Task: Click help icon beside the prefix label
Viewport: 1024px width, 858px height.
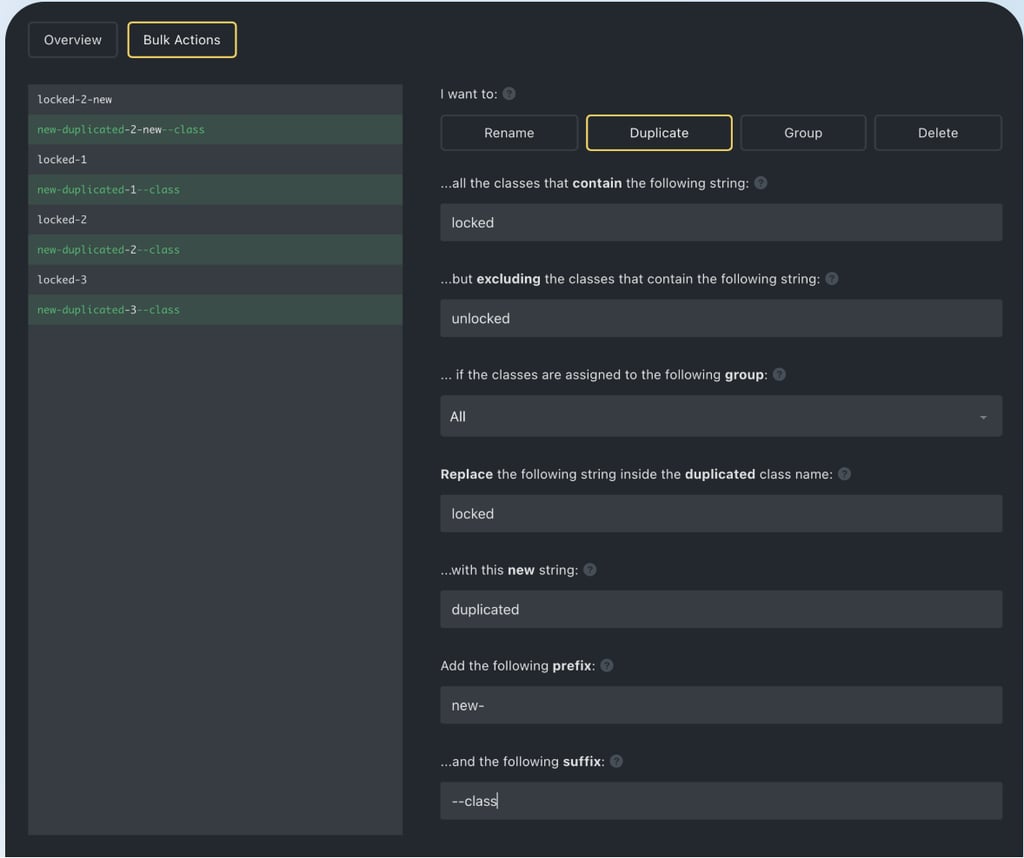Action: pos(607,665)
